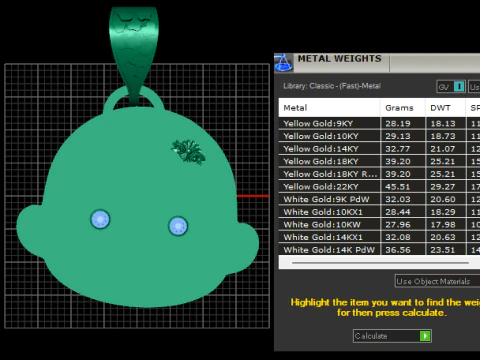The image size is (480, 360).
Task: Select the Yellow Gold:18KY R... row
Action: (379, 174)
